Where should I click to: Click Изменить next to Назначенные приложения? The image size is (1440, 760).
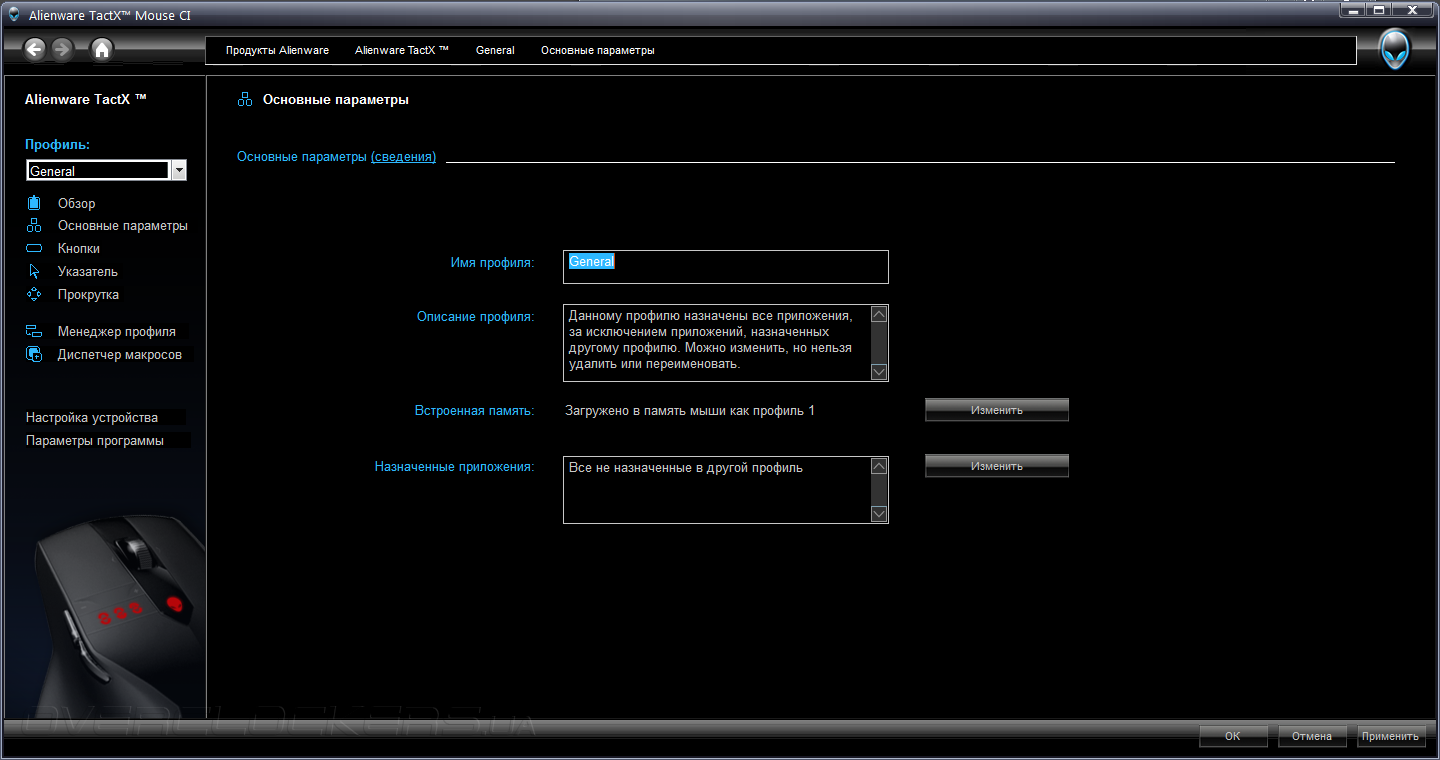pos(997,466)
